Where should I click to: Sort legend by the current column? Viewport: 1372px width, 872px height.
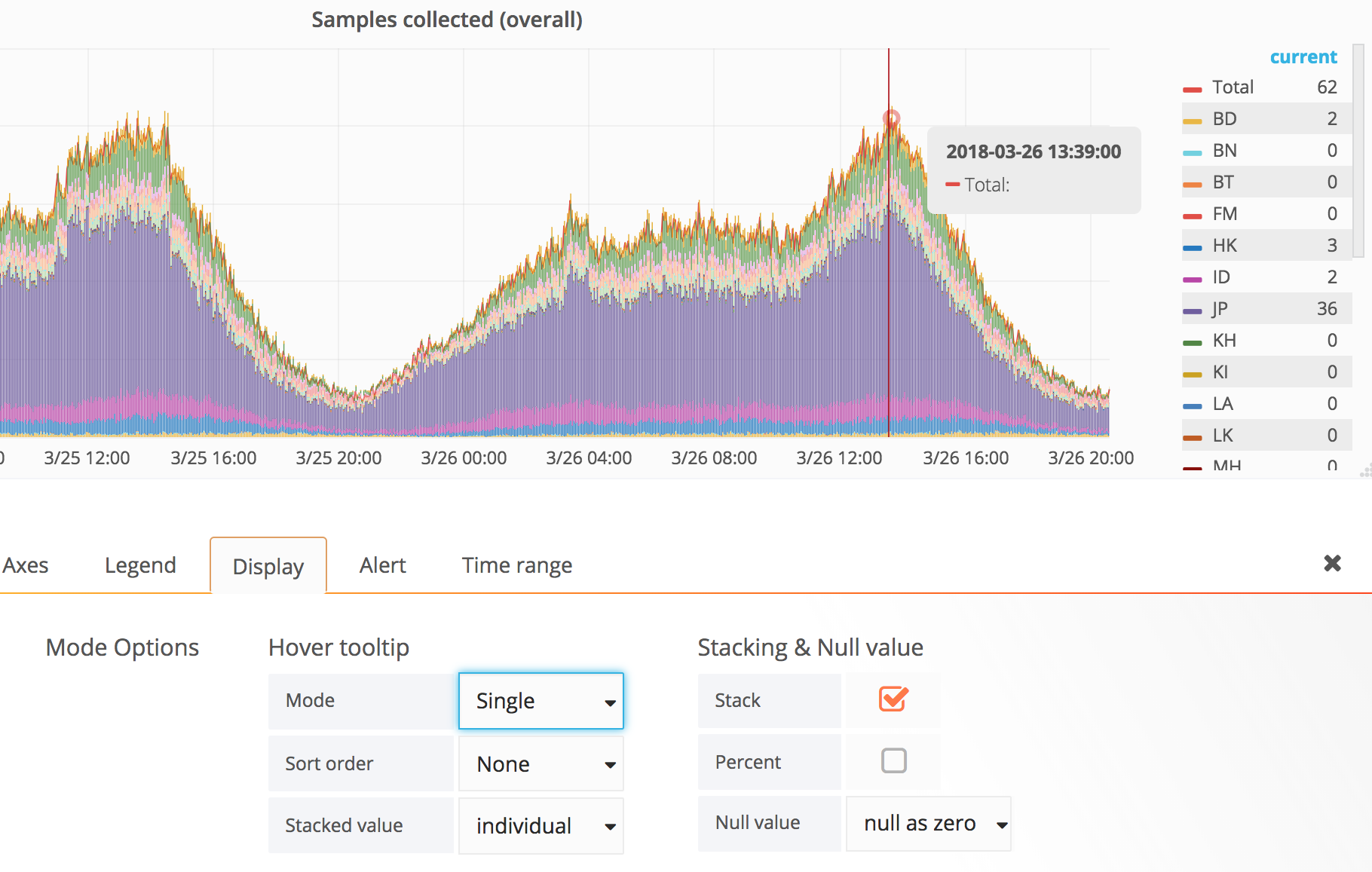pyautogui.click(x=1303, y=57)
